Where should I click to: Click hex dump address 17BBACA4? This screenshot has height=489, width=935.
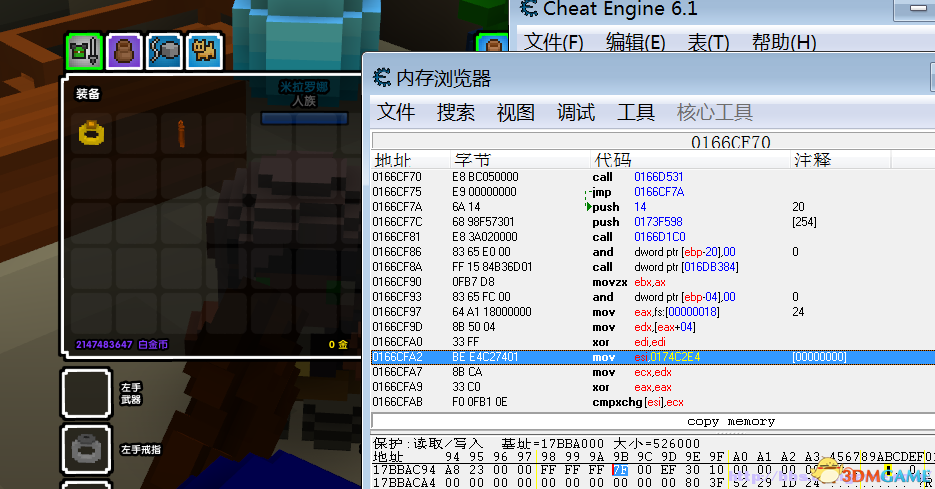pos(404,483)
